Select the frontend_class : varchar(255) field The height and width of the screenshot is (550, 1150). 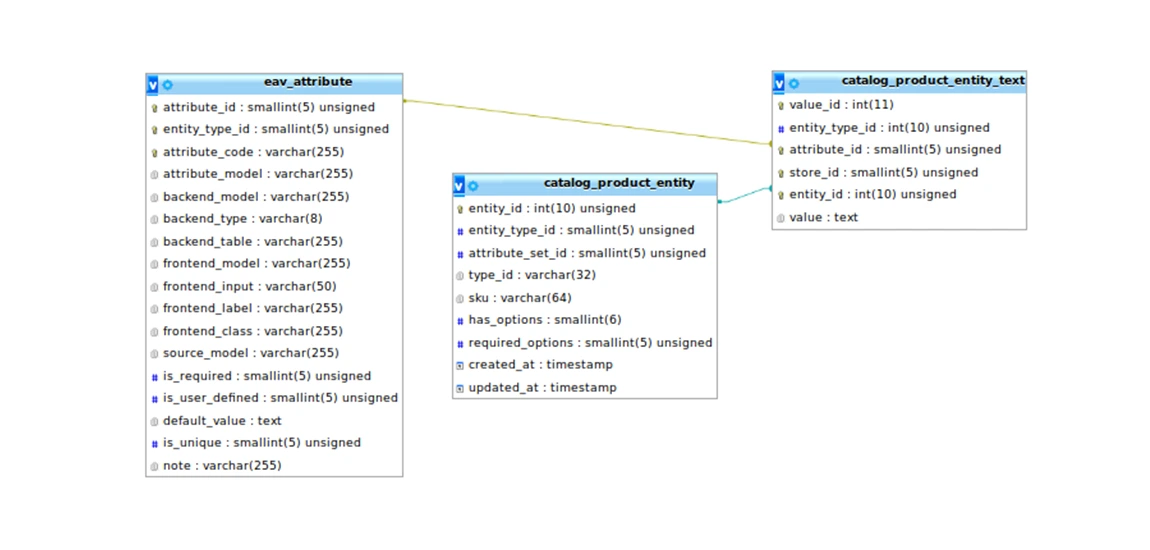(253, 331)
